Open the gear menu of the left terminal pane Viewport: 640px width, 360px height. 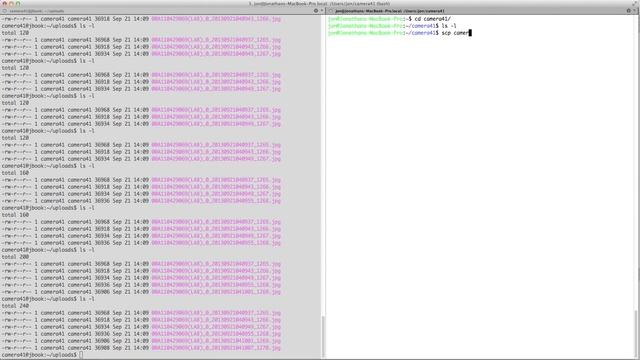pyautogui.click(x=316, y=11)
